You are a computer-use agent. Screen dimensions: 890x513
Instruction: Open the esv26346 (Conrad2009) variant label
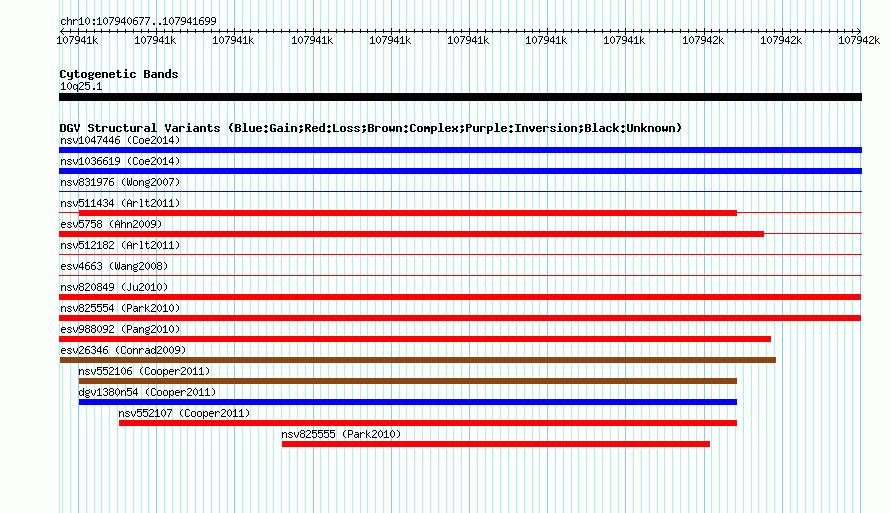tap(123, 350)
